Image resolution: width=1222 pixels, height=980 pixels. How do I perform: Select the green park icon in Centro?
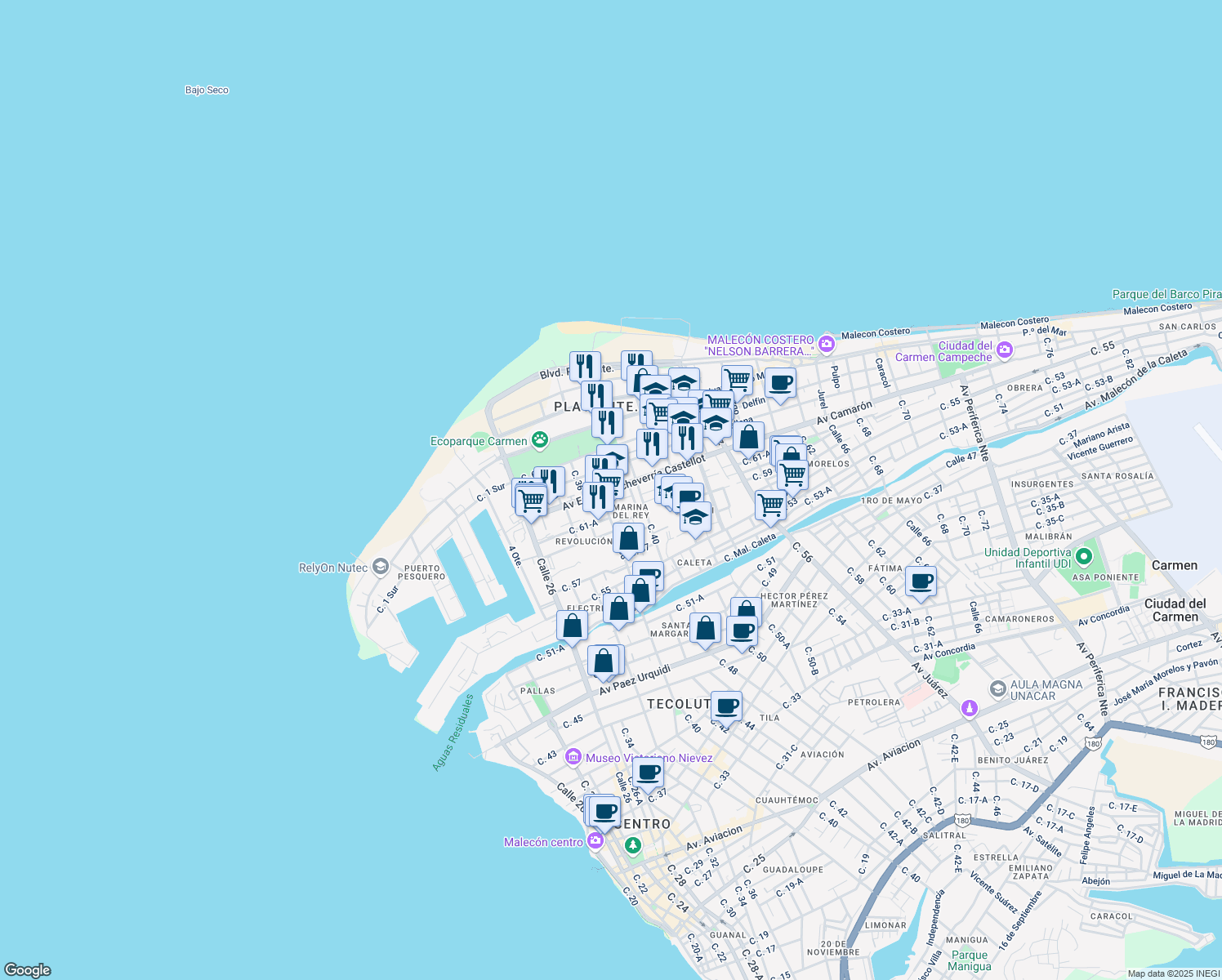pyautogui.click(x=633, y=845)
